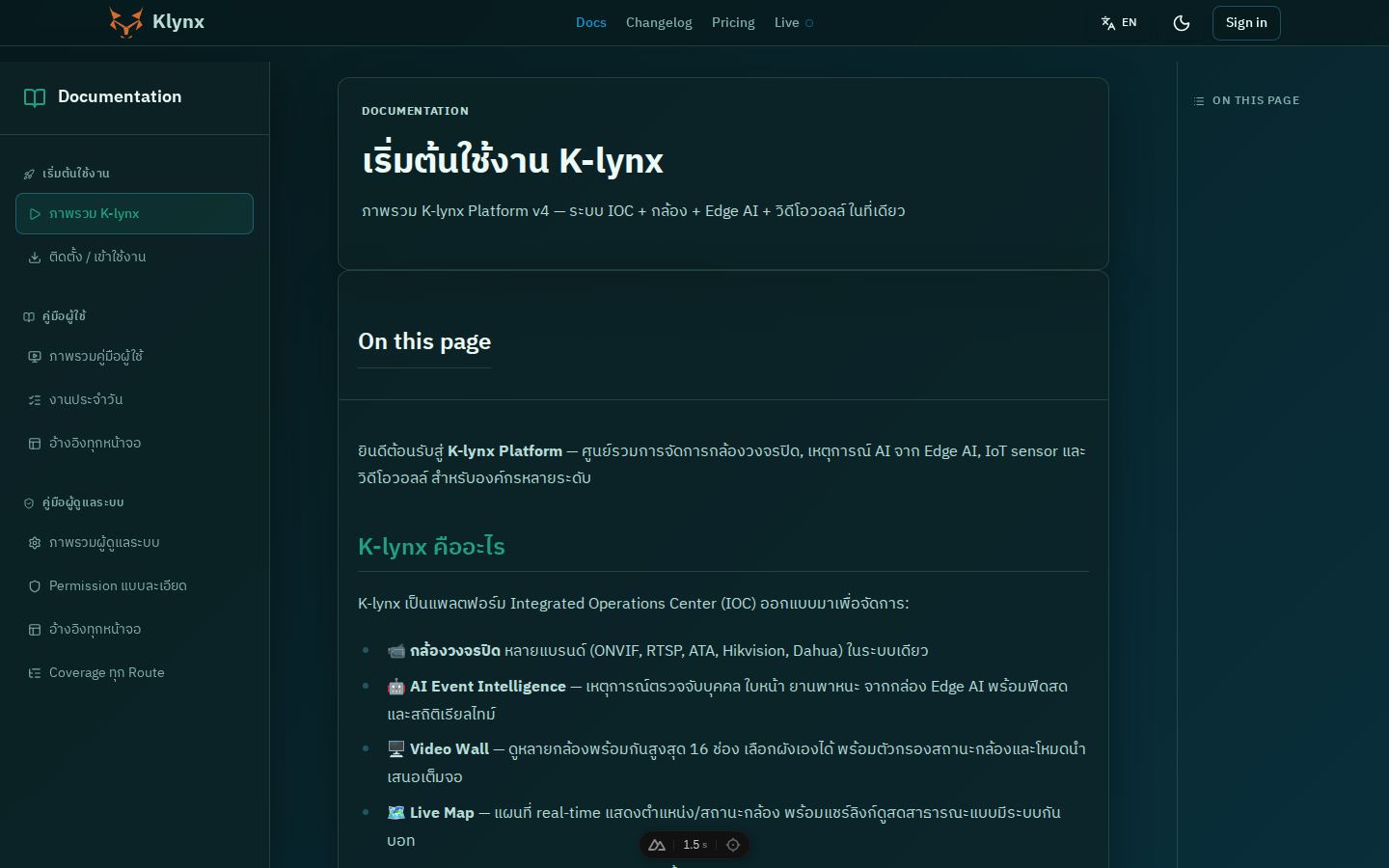The width and height of the screenshot is (1389, 868).
Task: Open อ้างอิงทุกหน้าจอ under คู่มือผู้ใช้
Action: (134, 443)
